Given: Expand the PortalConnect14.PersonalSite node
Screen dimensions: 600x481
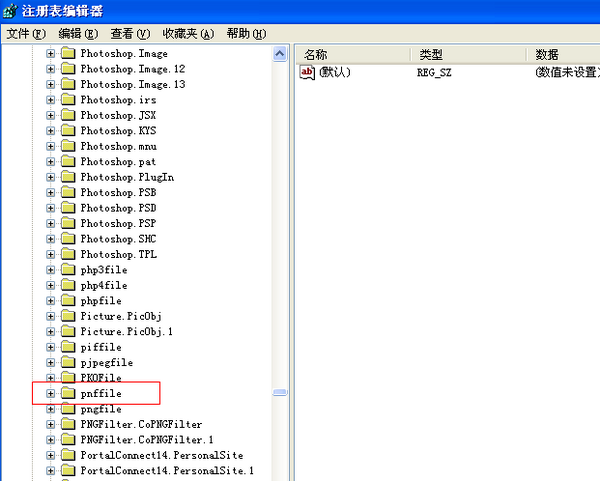Looking at the screenshot, I should pos(50,455).
